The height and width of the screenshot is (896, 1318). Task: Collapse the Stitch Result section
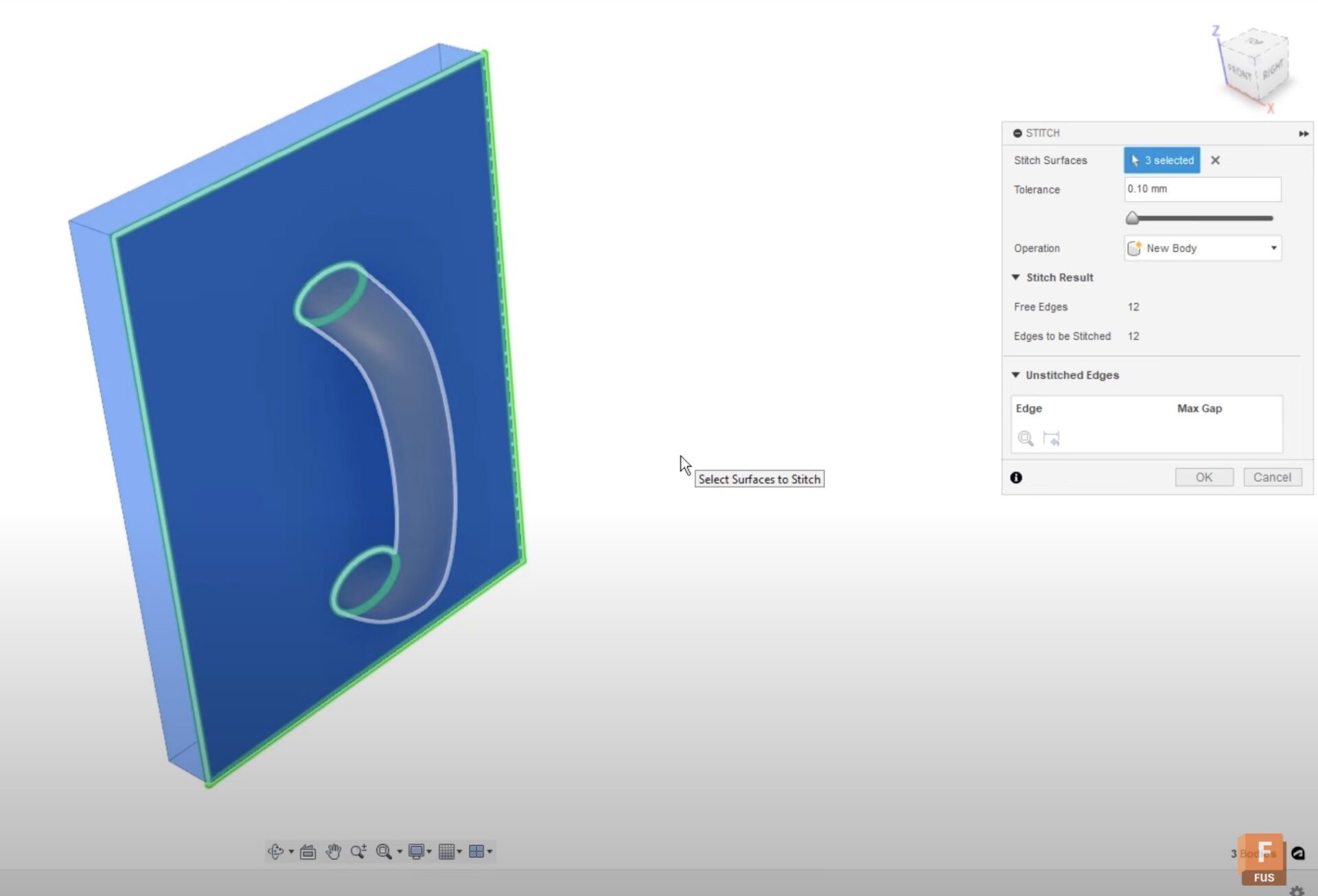(1017, 277)
